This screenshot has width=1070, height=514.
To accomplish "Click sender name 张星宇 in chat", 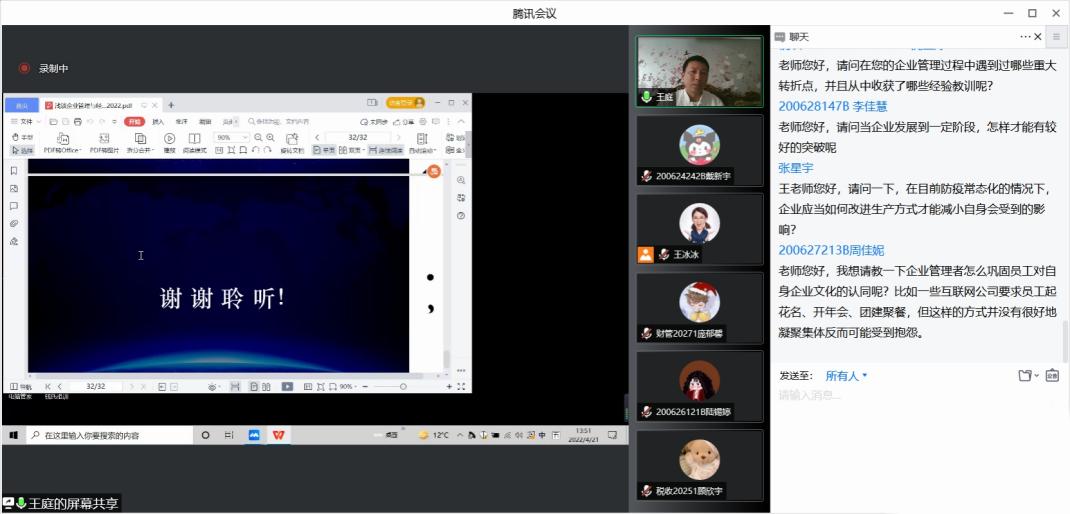I will 796,168.
